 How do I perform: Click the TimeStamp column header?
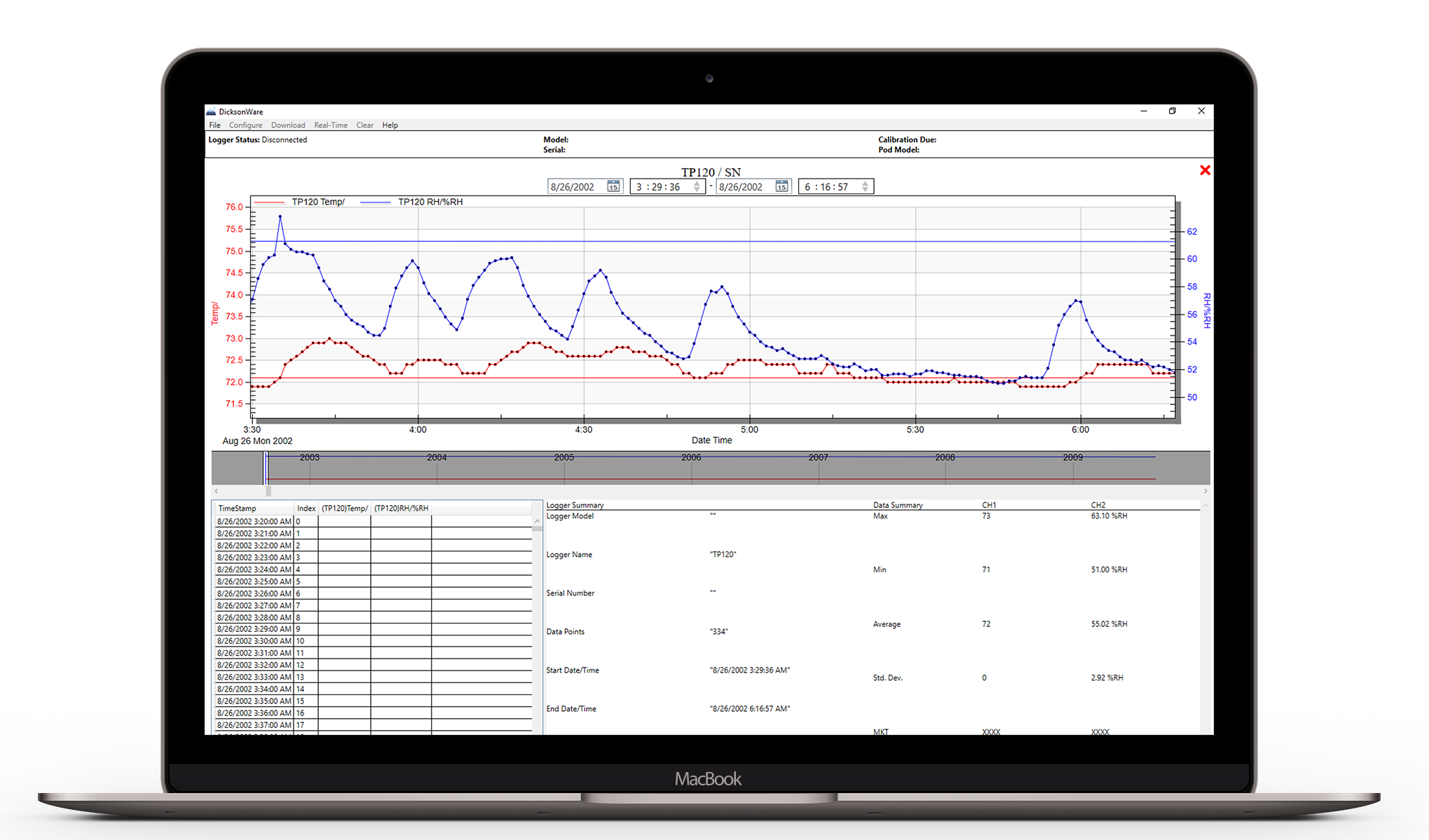click(x=238, y=509)
